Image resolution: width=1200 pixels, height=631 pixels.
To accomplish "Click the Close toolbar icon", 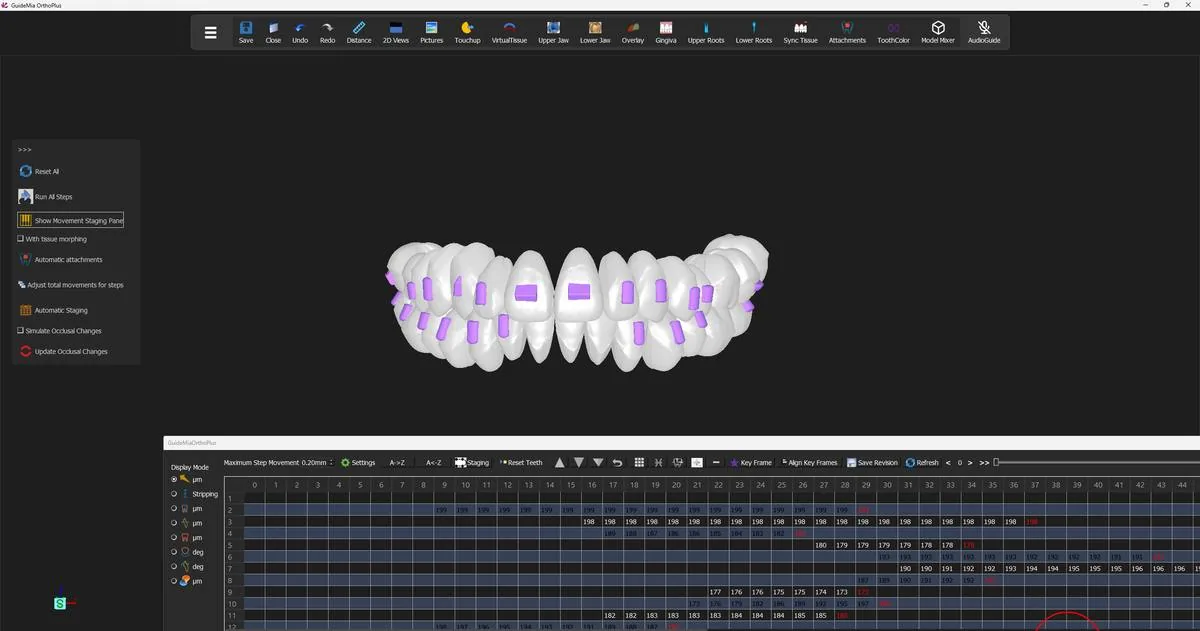I will coord(273,33).
